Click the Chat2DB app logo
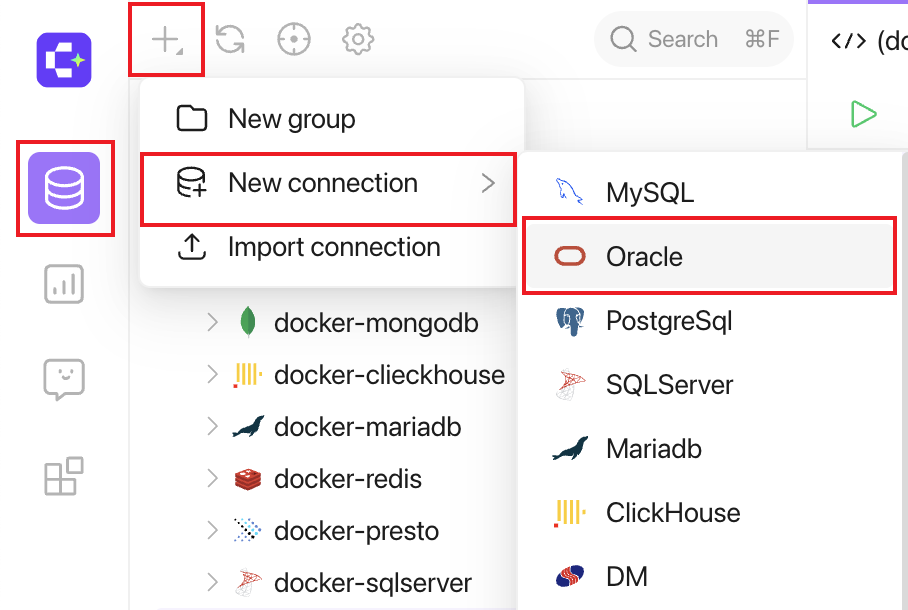Screen dimensions: 908x610 64,60
